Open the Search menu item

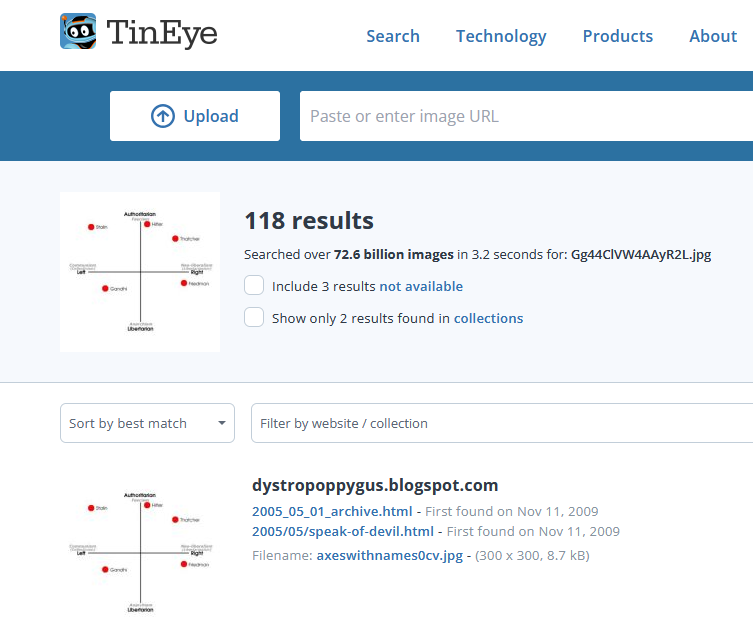coord(393,36)
